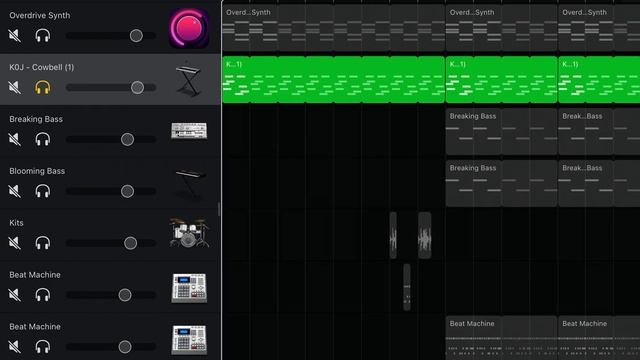Click the K0J - Cowbell volume slider knob
This screenshot has height=360, width=640.
tap(138, 87)
